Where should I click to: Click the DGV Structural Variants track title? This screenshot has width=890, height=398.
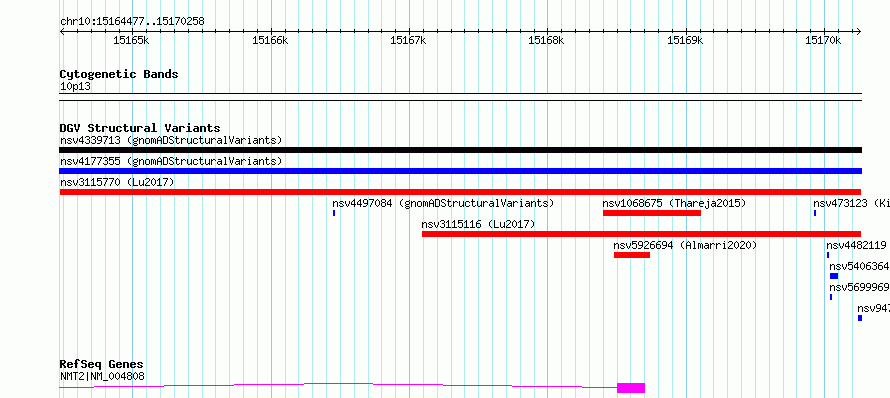click(x=140, y=128)
